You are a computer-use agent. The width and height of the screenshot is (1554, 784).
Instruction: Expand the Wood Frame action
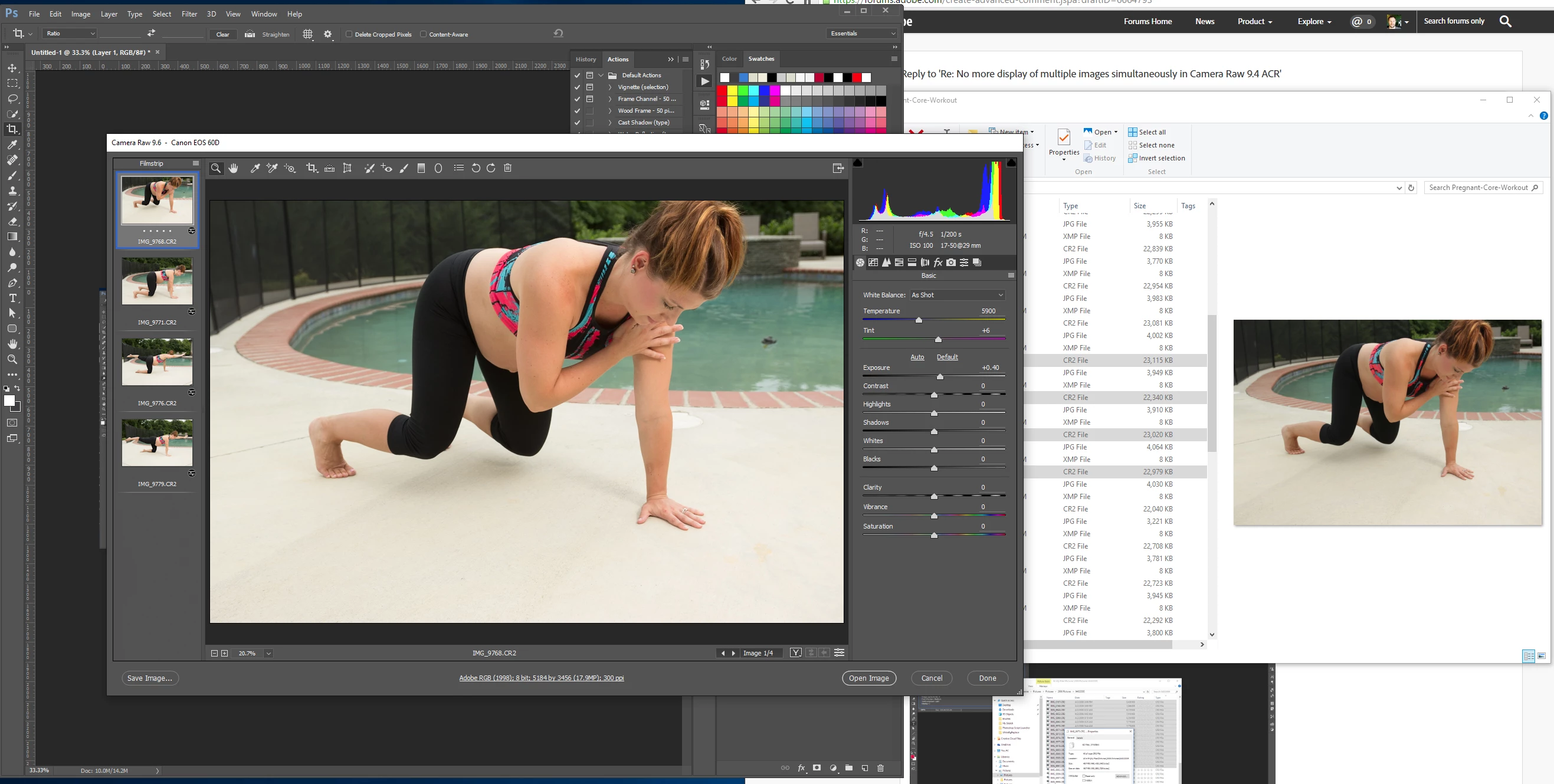pos(610,111)
